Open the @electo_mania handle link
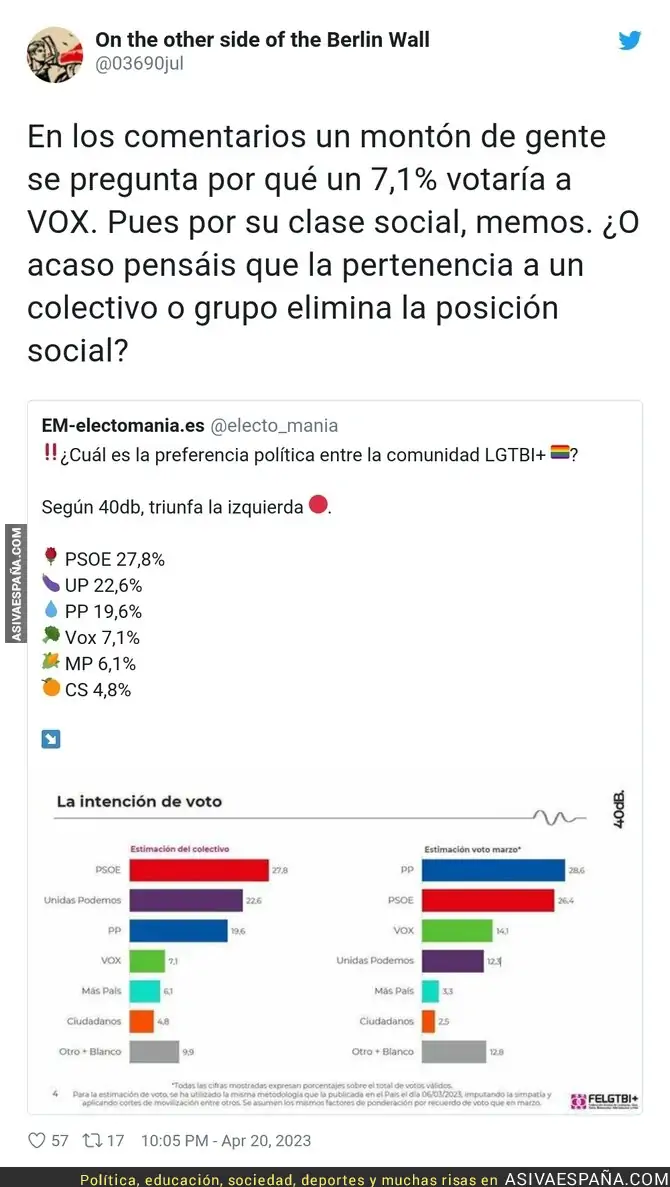 point(274,426)
